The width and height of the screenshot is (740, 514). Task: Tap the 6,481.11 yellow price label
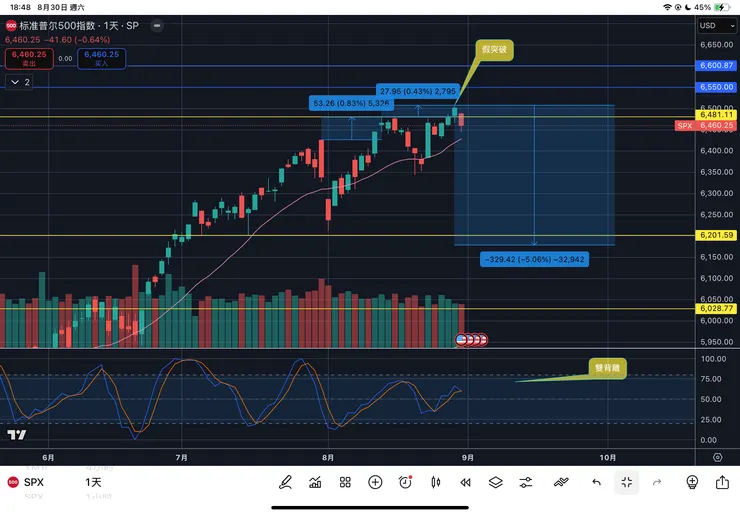(716, 115)
